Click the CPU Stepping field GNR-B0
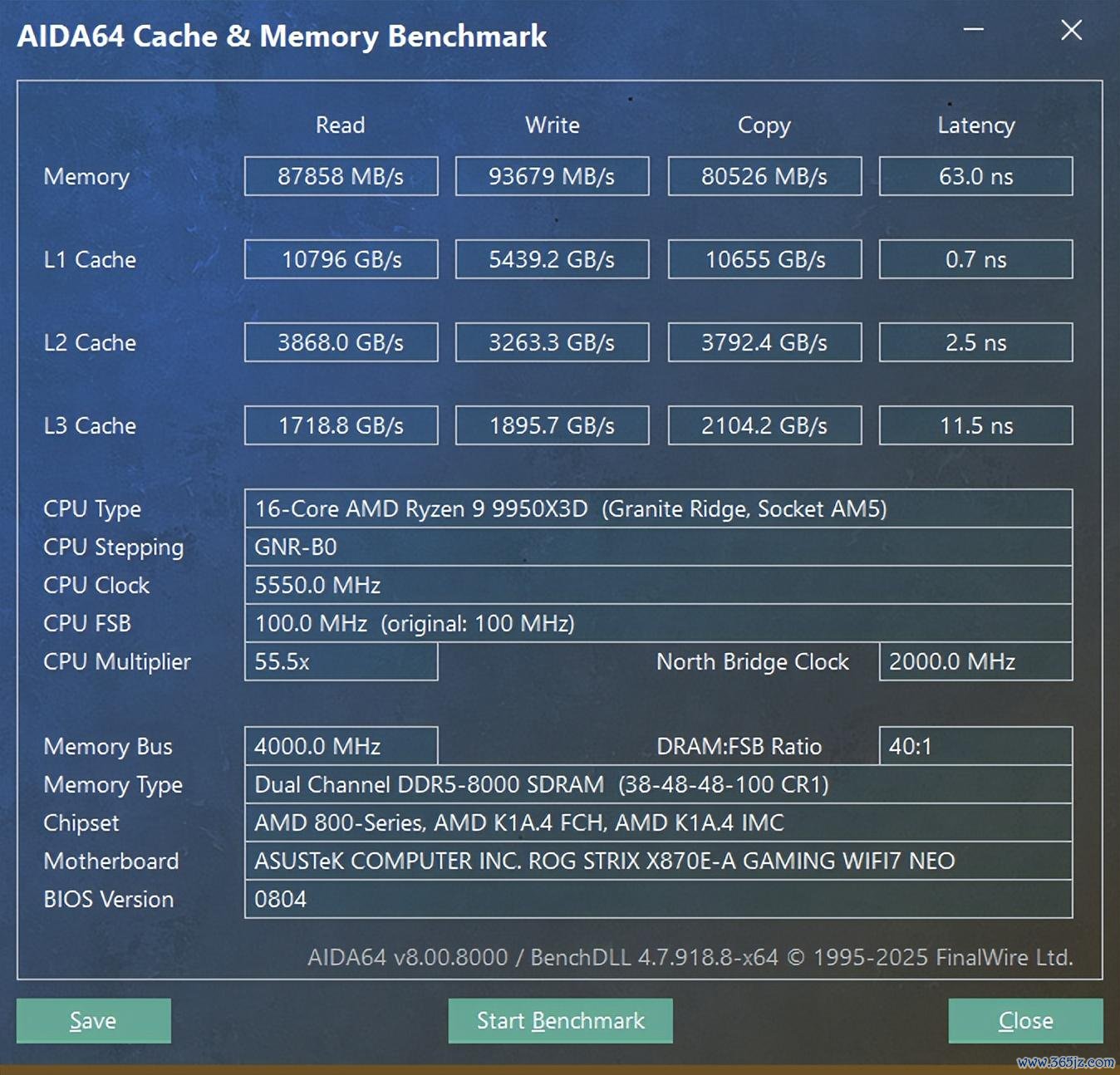 point(658,547)
